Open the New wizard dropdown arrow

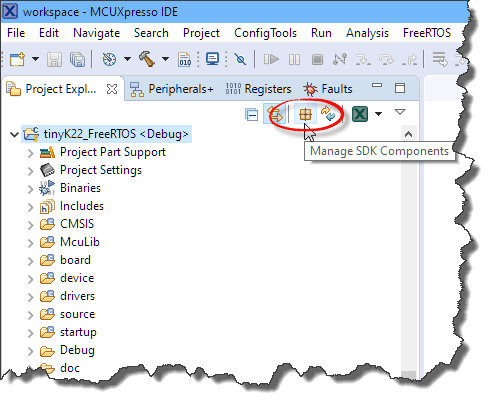[x=35, y=59]
